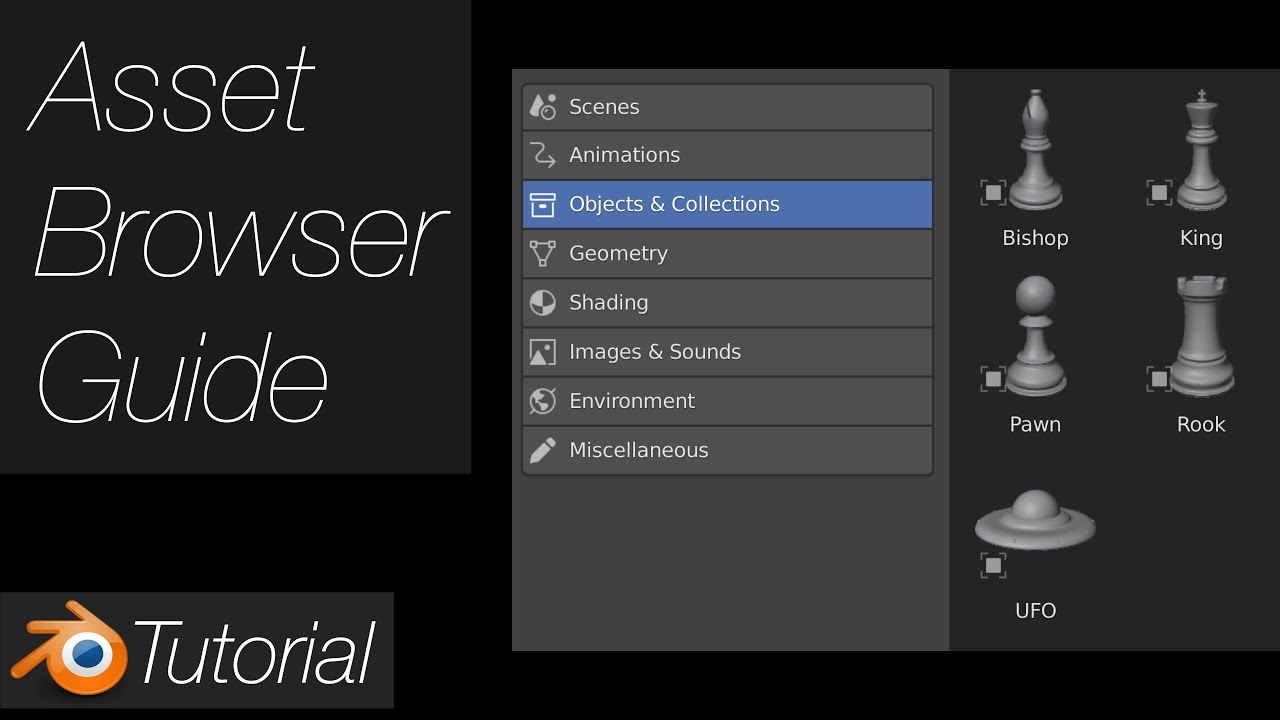Click the Scenes category icon
The width and height of the screenshot is (1280, 720).
(x=542, y=106)
